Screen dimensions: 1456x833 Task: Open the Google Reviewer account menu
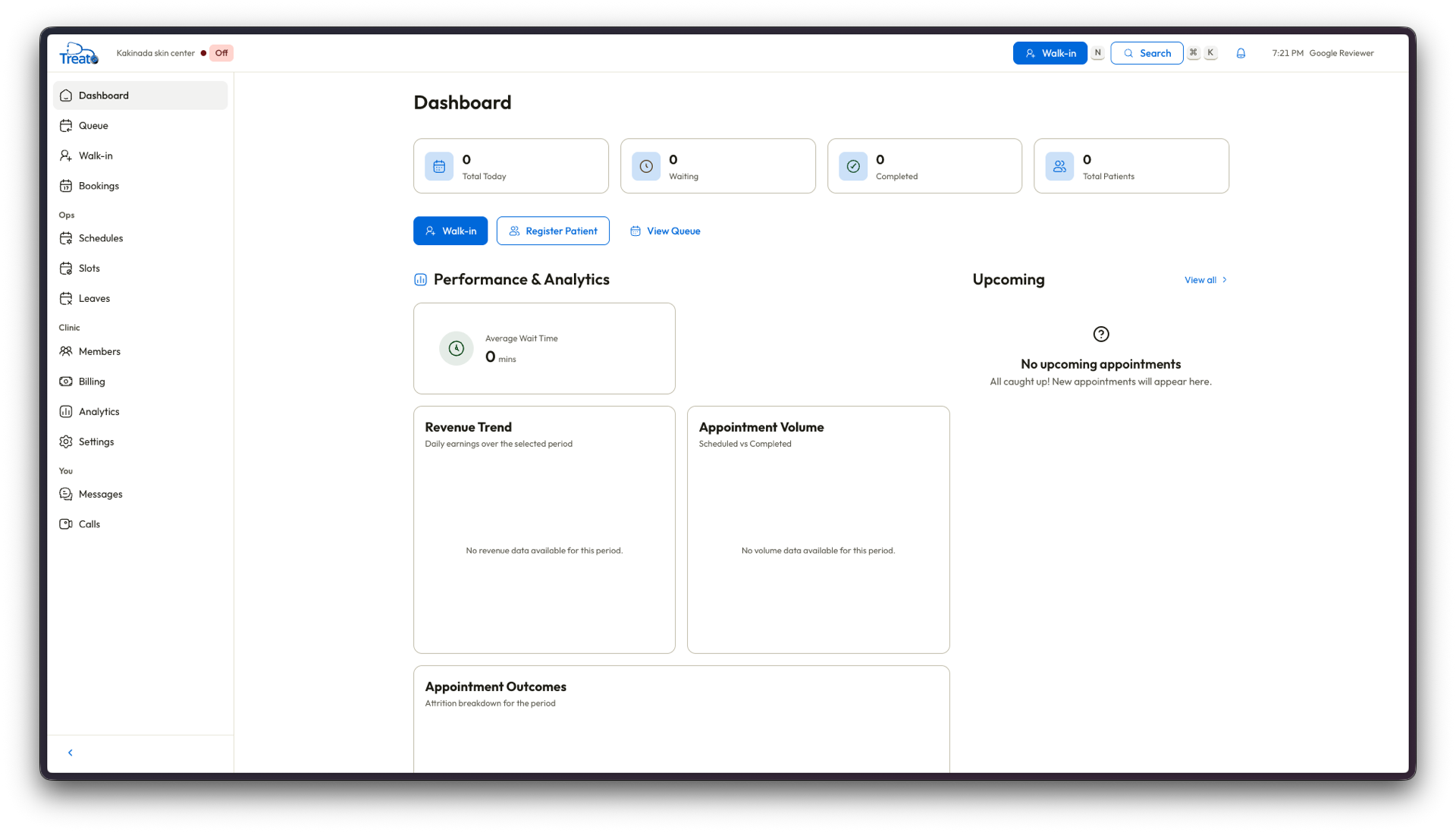(x=1341, y=53)
